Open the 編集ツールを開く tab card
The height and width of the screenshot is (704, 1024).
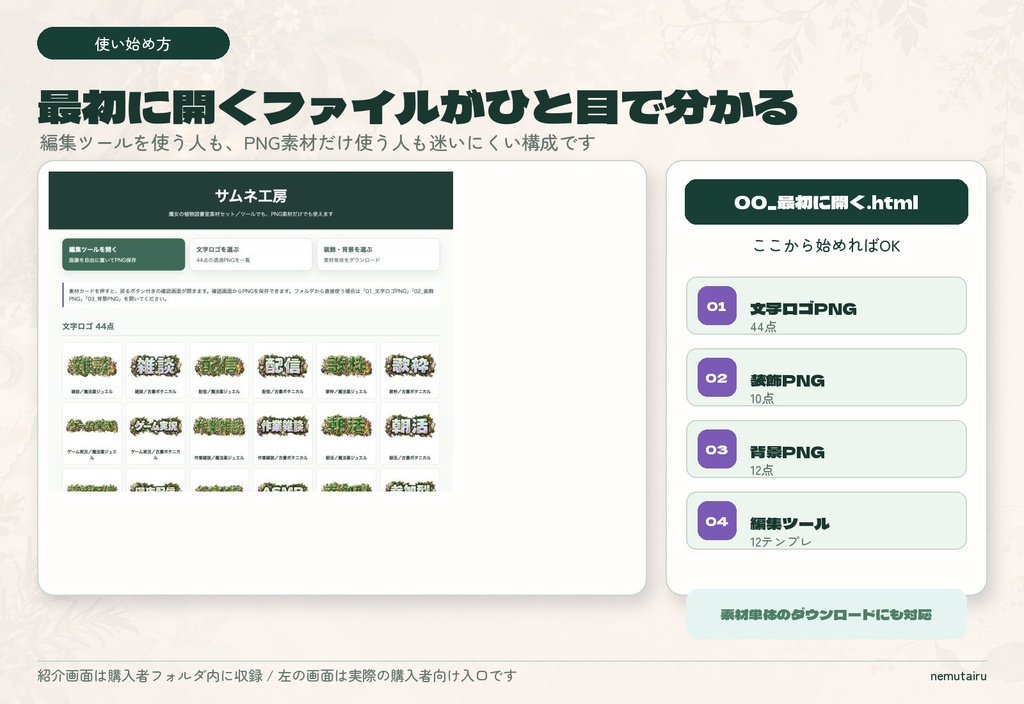(x=123, y=254)
